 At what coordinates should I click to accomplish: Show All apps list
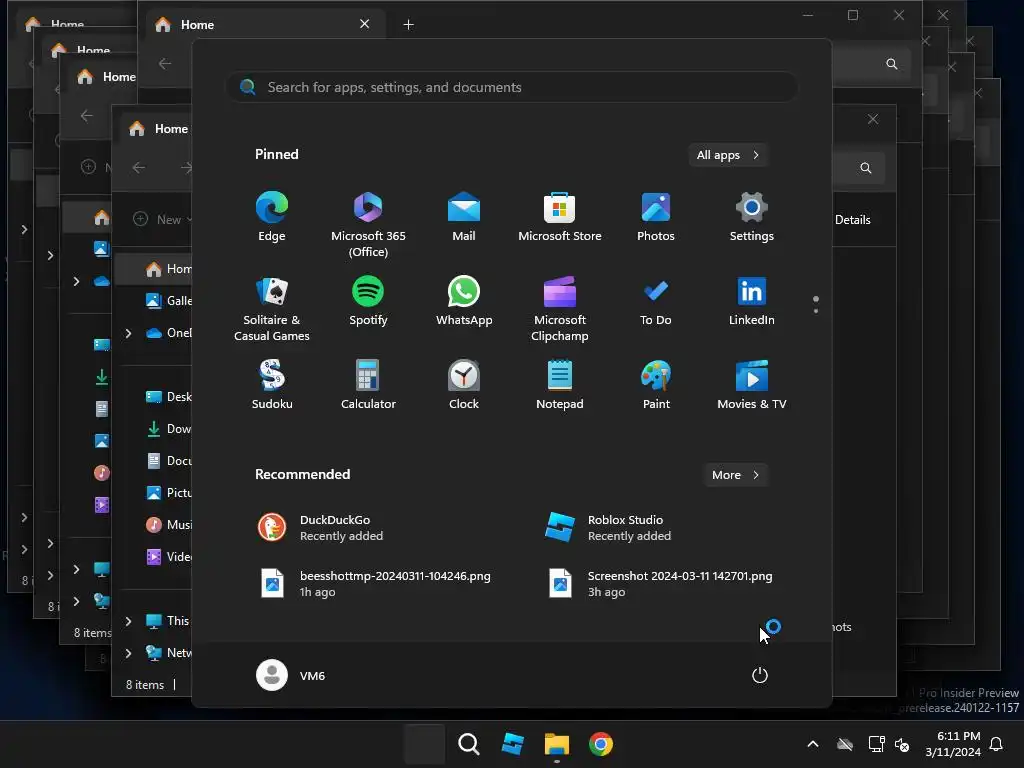click(x=728, y=155)
